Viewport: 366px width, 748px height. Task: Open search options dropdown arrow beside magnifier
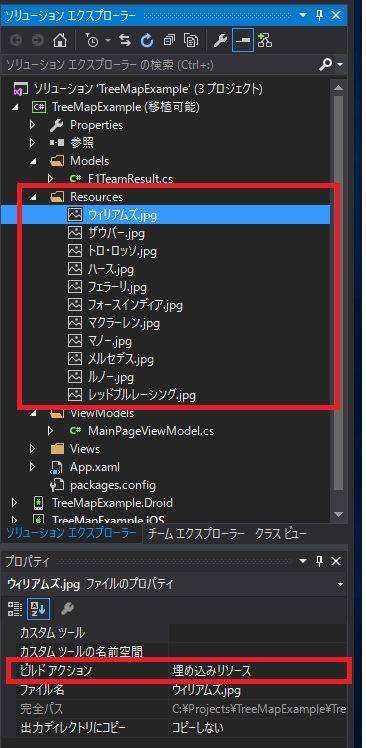(340, 65)
